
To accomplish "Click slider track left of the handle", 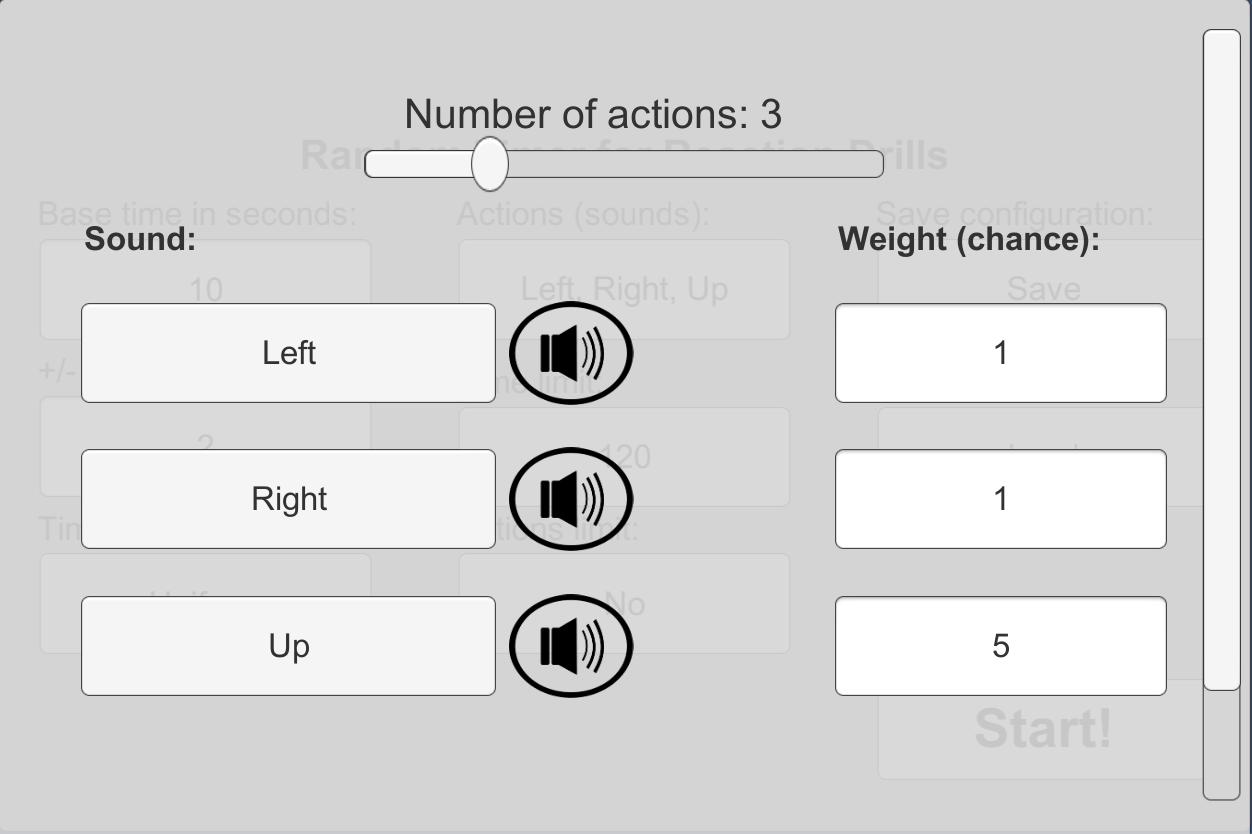I will click(x=415, y=164).
